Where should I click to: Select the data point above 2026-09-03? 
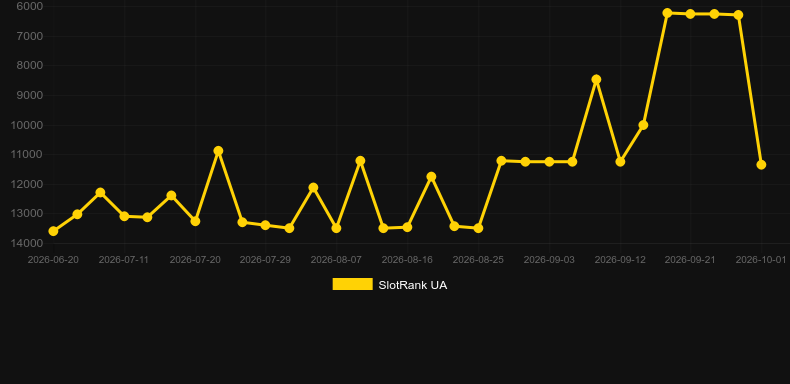tap(549, 162)
